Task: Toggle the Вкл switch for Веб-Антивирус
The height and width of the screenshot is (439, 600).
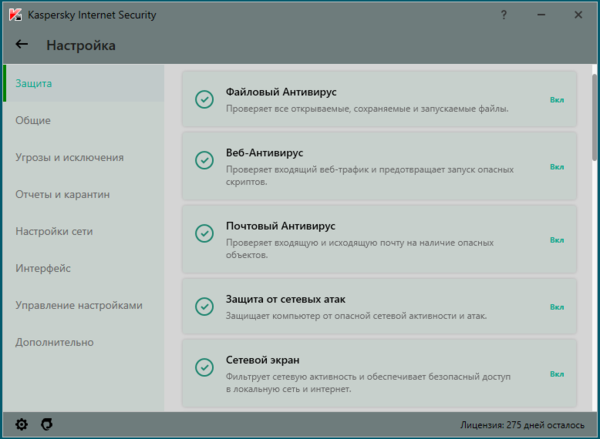Action: (557, 167)
